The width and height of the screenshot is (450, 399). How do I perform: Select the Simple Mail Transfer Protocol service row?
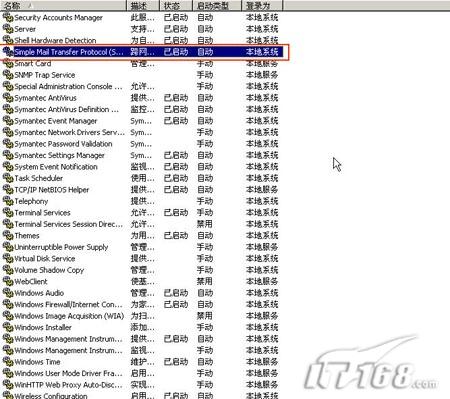[143, 52]
